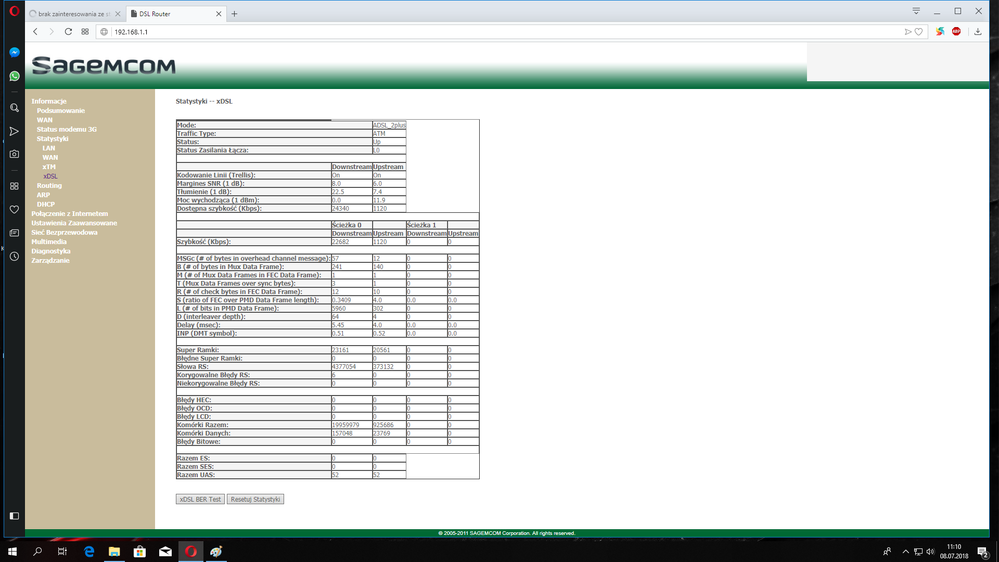Image resolution: width=999 pixels, height=562 pixels.
Task: Open the sidebar speed dial grid icon
Action: click(x=14, y=186)
